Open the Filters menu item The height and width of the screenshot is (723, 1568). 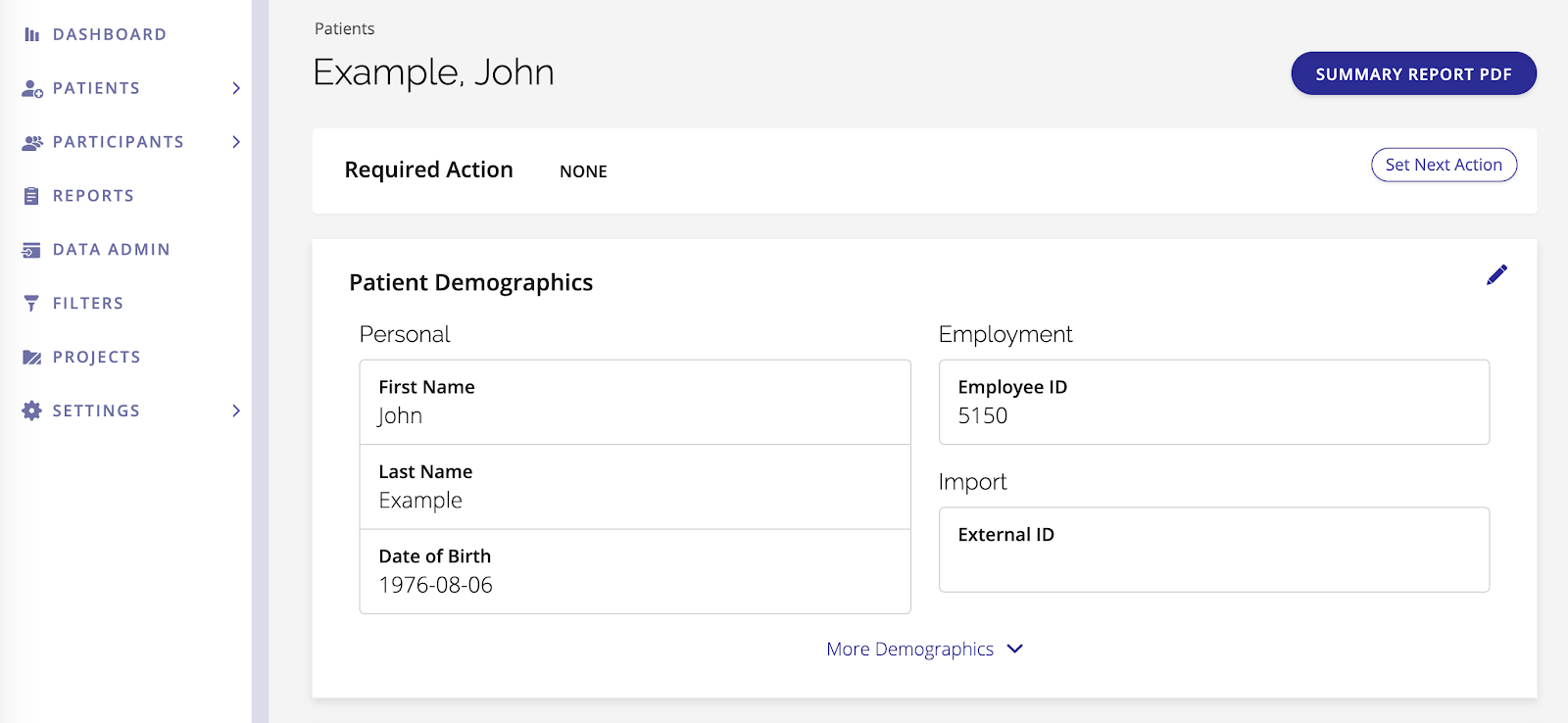click(88, 304)
